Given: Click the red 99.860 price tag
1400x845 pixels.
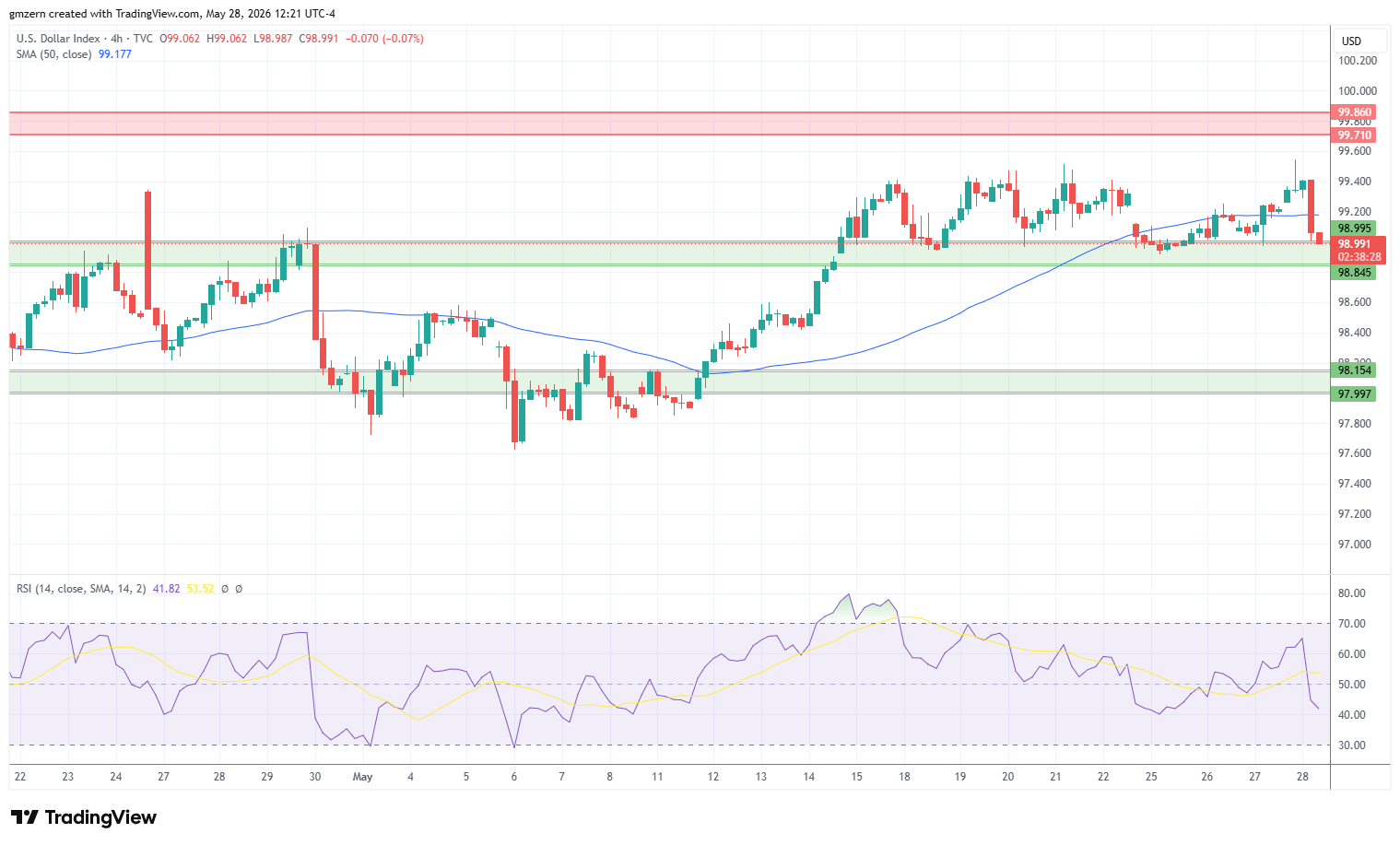Looking at the screenshot, I should (1355, 112).
